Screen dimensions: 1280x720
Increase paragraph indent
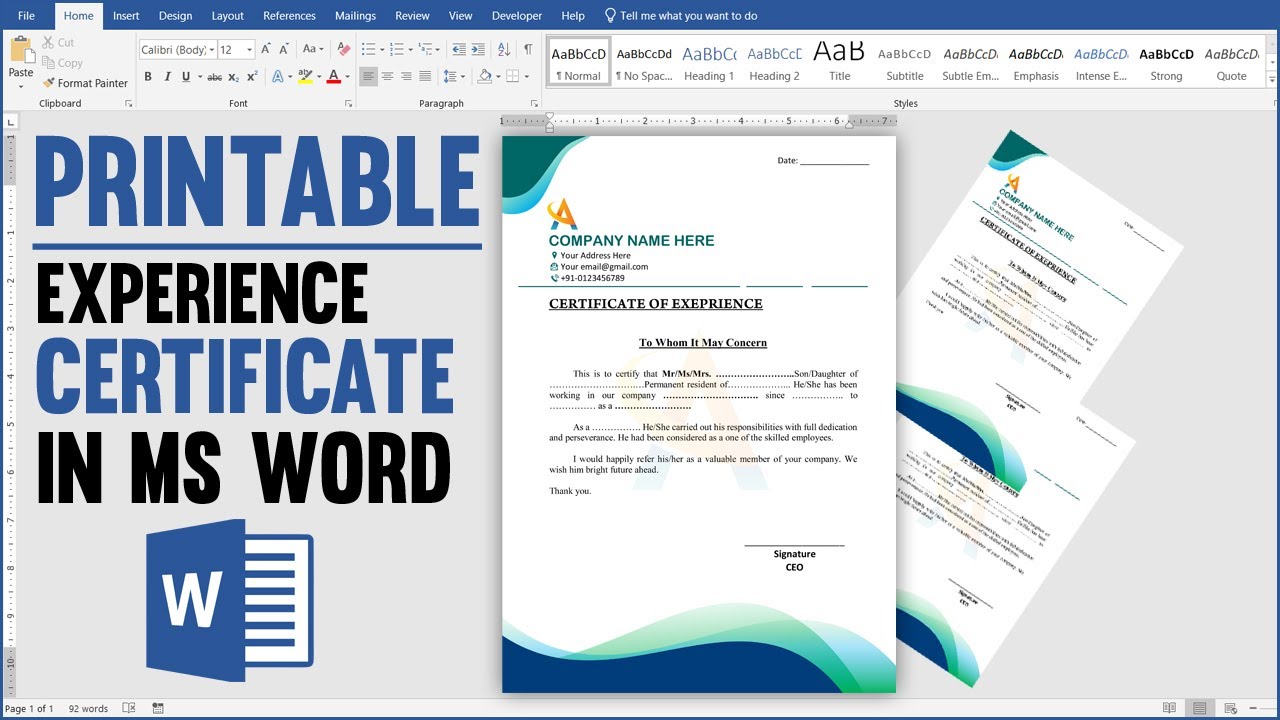[x=480, y=49]
